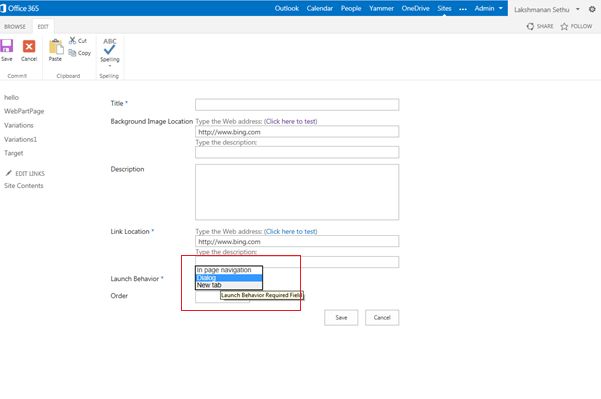Open the 'hello' navigation link

[x=11, y=97]
